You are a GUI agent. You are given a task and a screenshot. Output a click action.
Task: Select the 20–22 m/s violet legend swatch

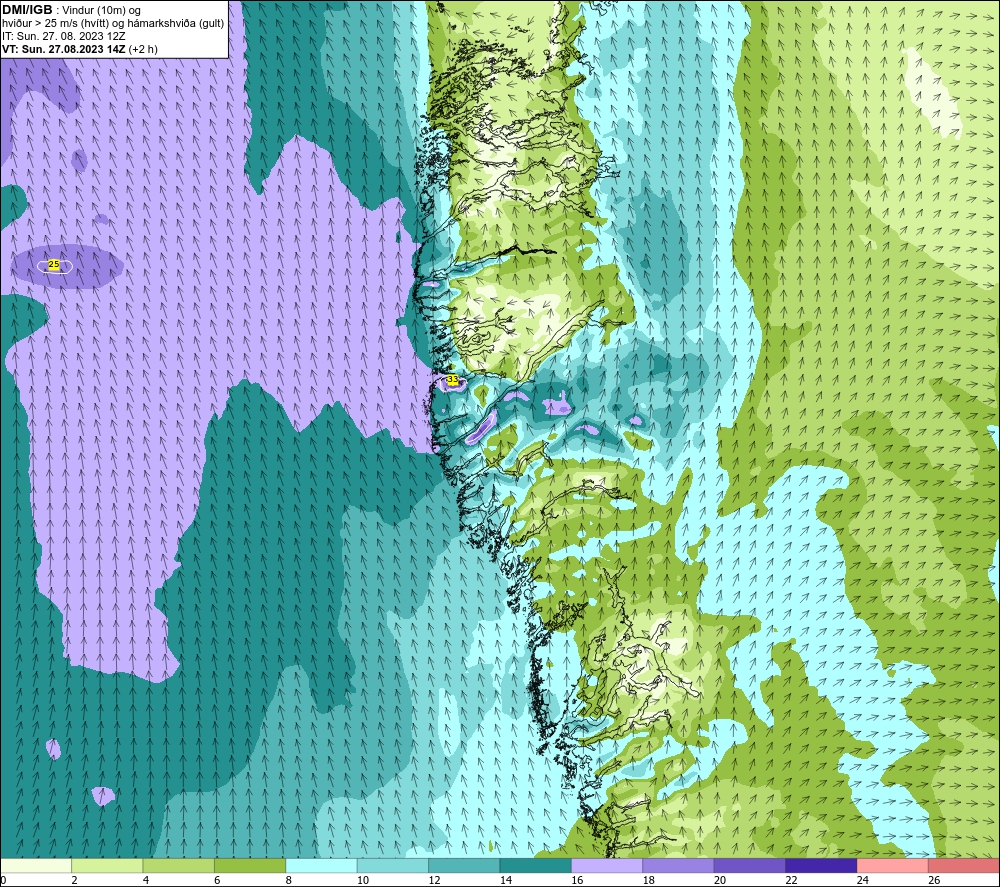[x=750, y=865]
